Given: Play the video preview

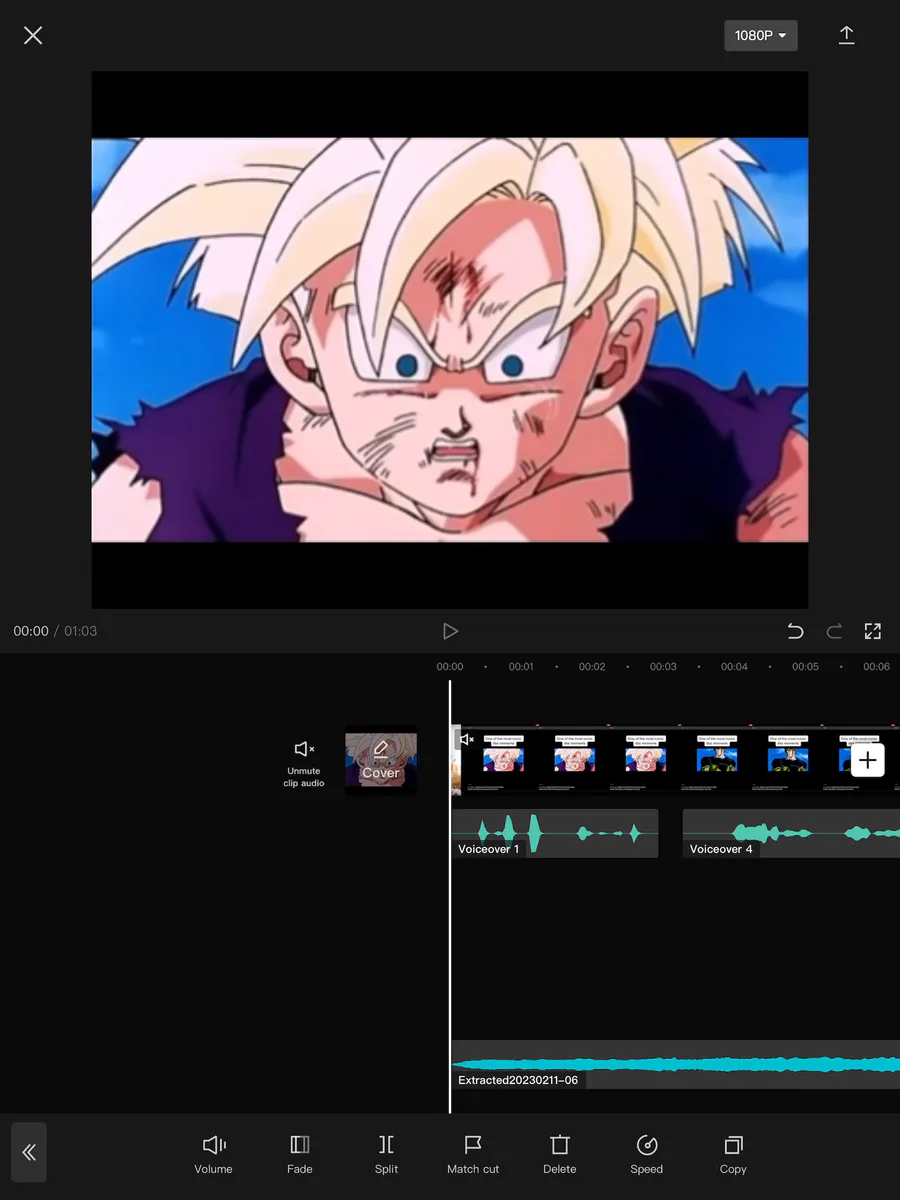Looking at the screenshot, I should click(450, 631).
